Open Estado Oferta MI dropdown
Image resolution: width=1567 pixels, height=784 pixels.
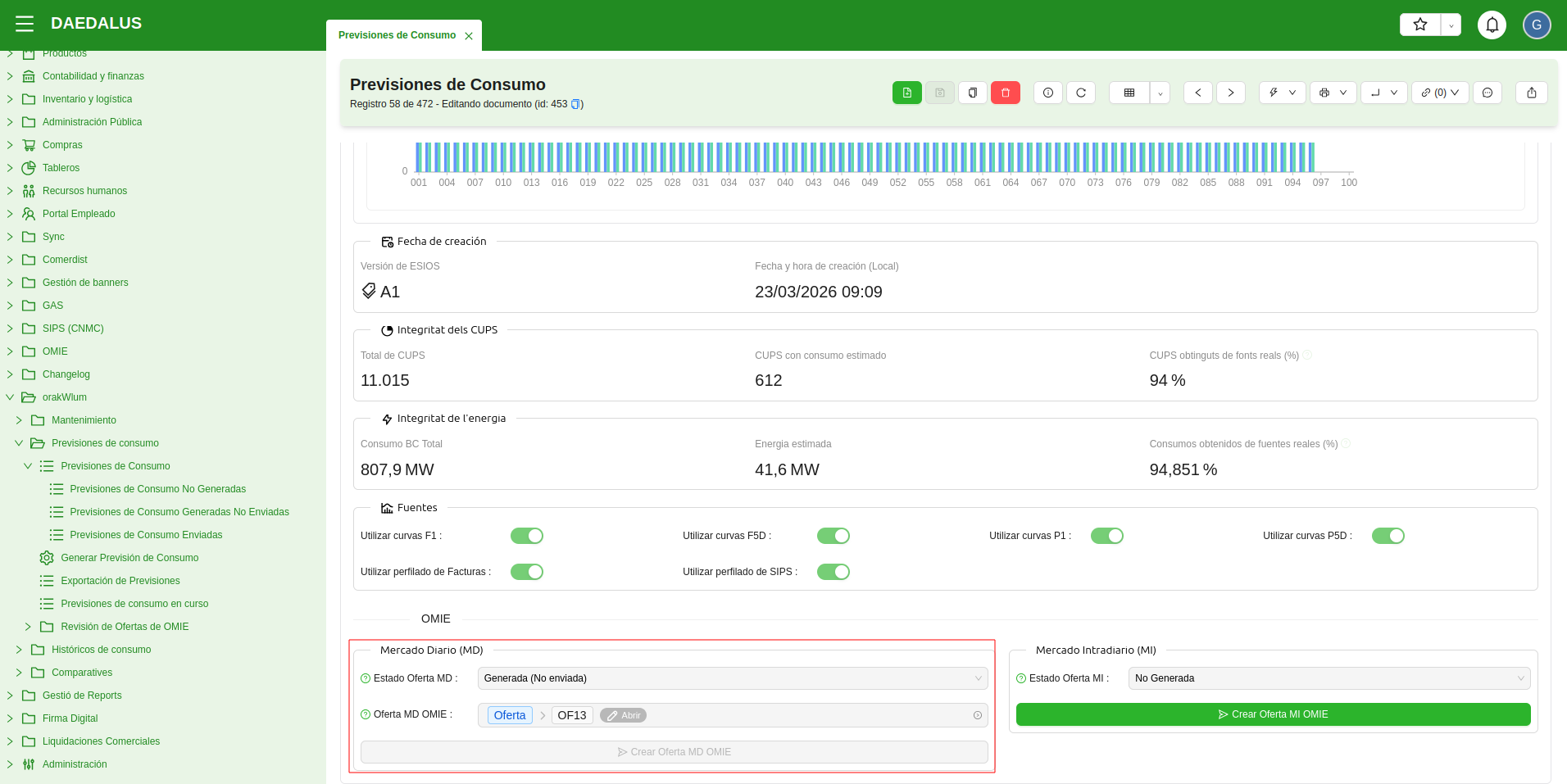(1329, 678)
